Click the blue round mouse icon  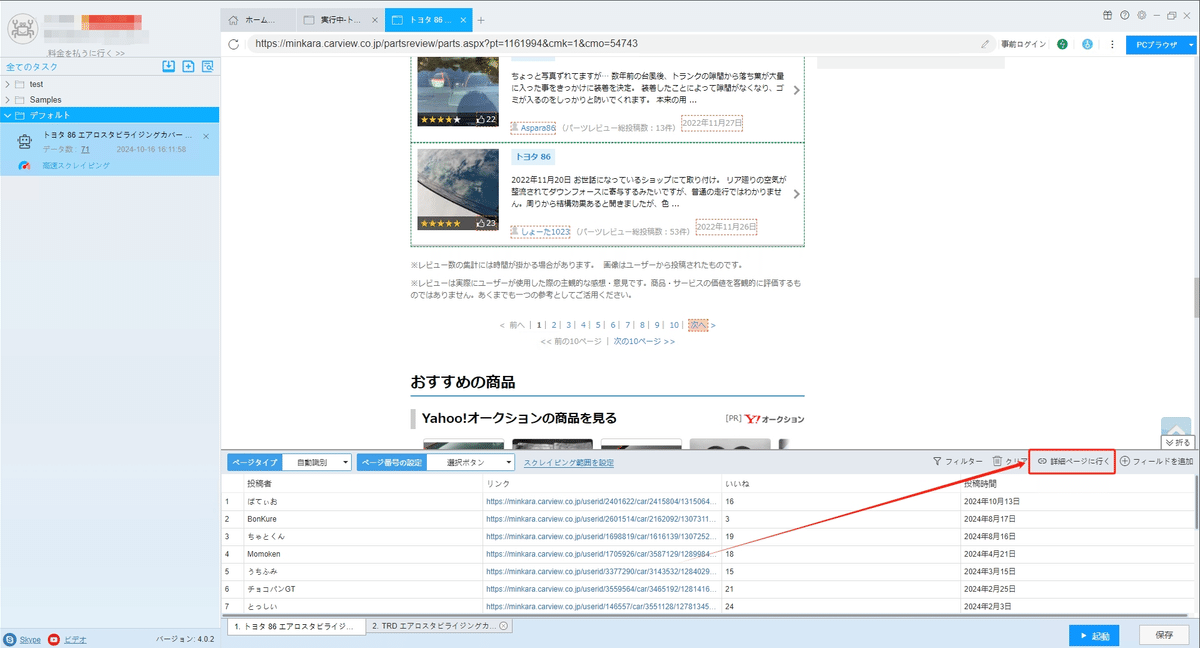pos(1087,44)
